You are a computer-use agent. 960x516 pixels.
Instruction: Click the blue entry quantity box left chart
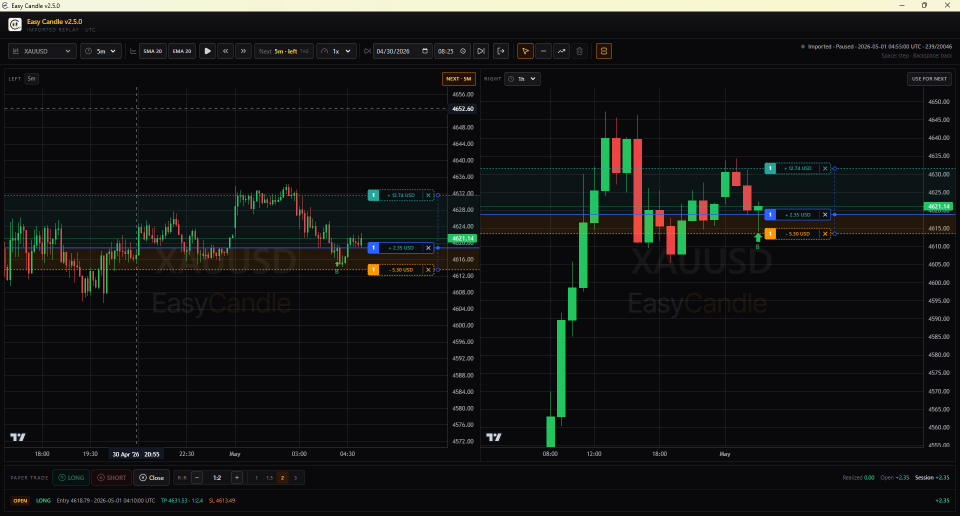373,248
